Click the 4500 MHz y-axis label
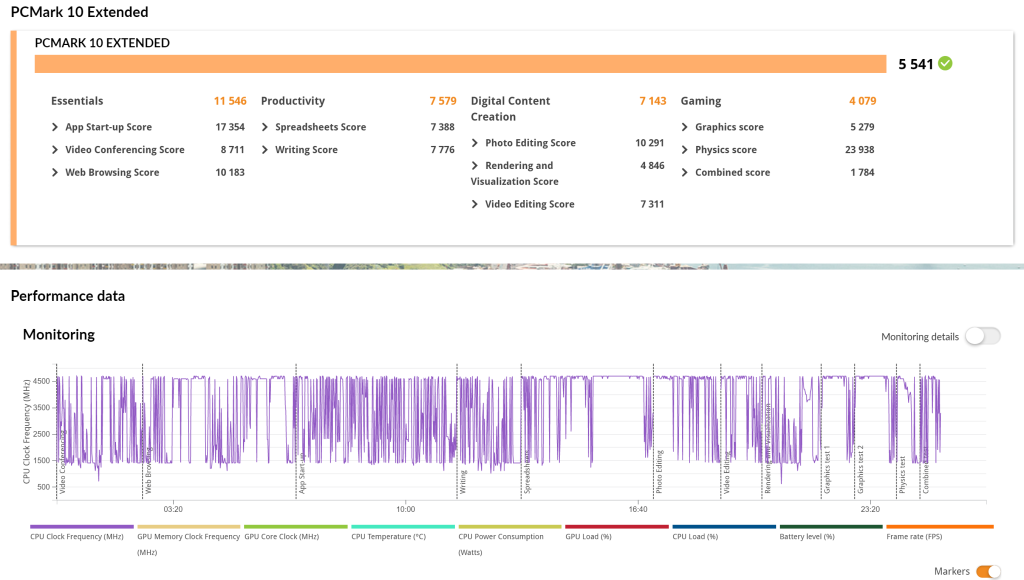 click(42, 381)
